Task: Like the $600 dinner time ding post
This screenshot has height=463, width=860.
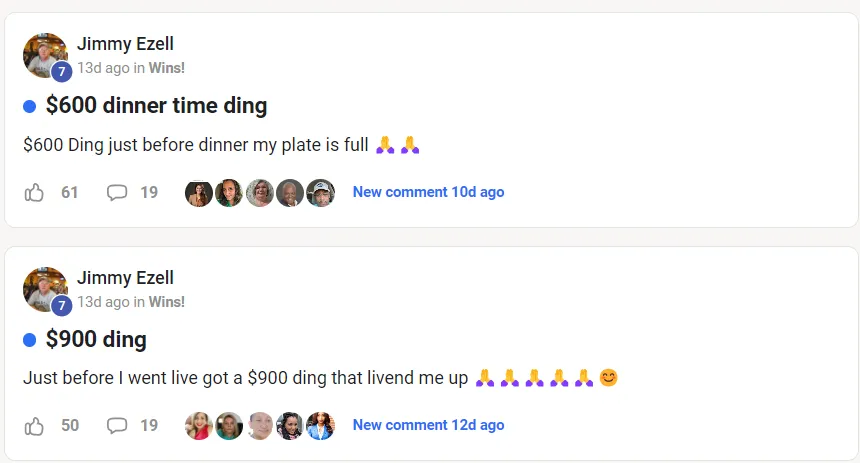Action: click(x=35, y=192)
